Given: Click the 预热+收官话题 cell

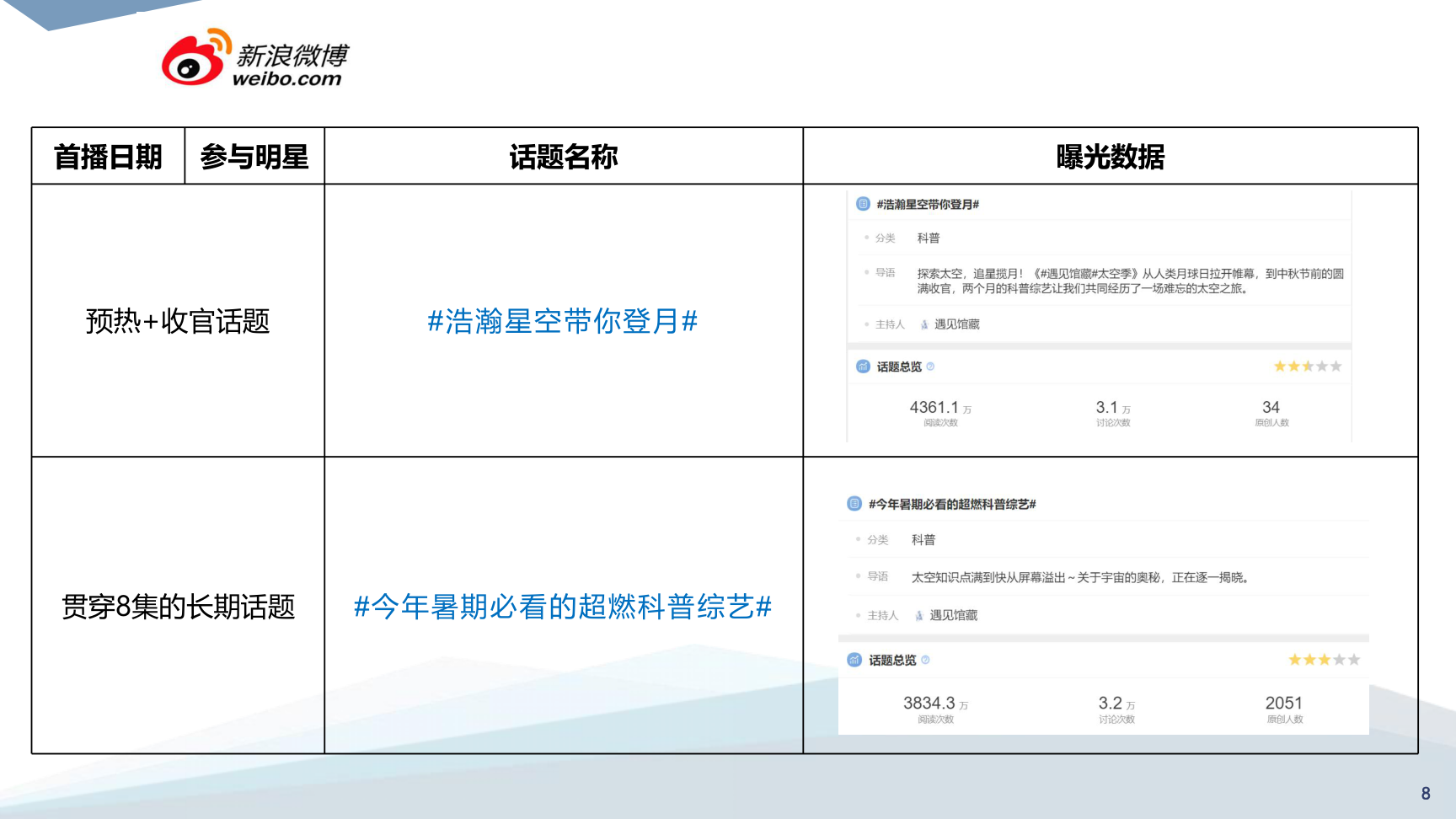Looking at the screenshot, I should 178,321.
